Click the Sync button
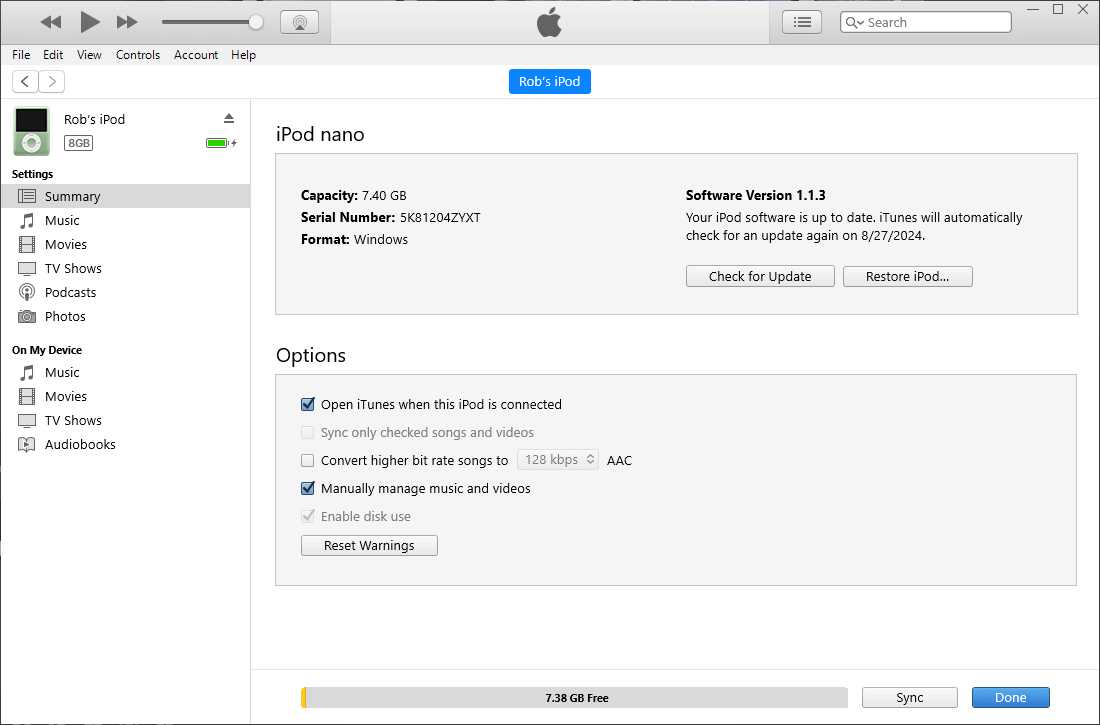 [909, 698]
